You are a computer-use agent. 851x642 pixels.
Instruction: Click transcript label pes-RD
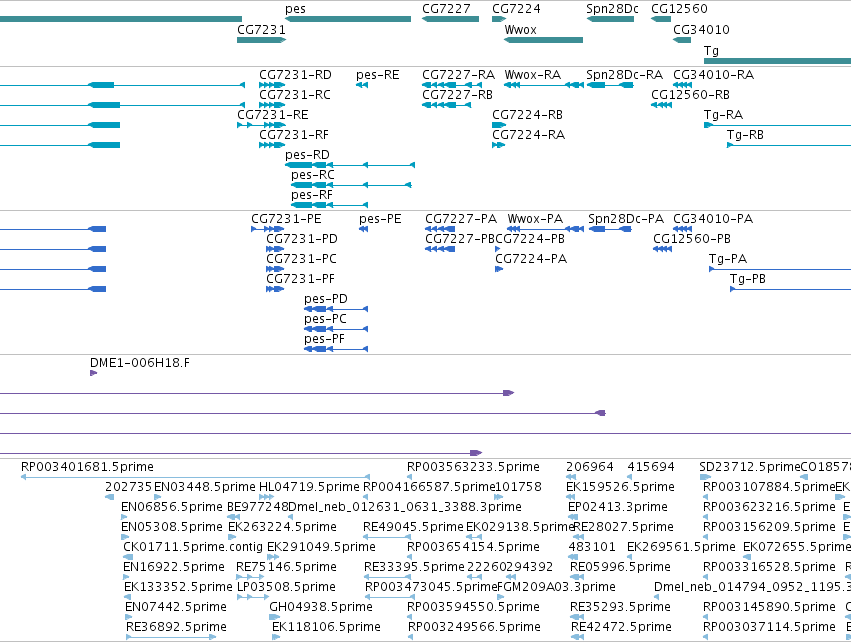(307, 155)
